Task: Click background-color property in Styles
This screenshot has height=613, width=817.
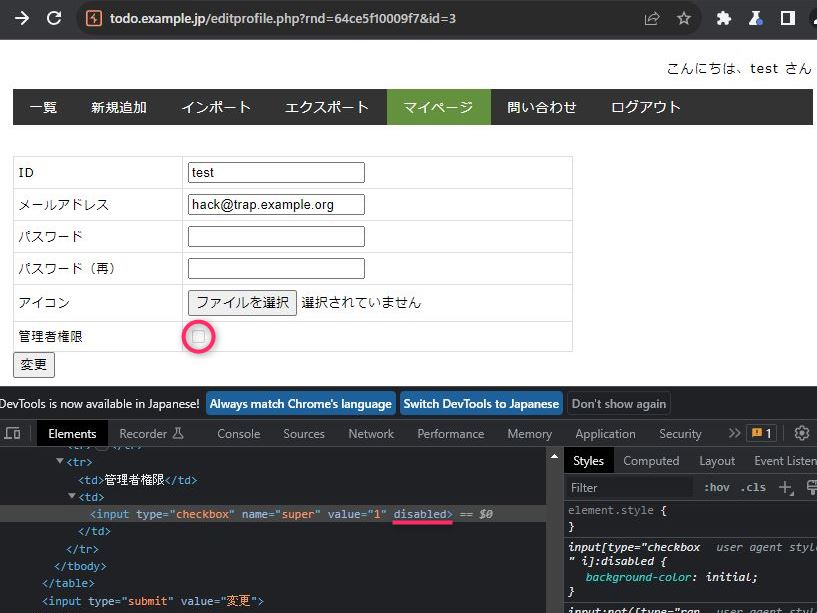Action: coord(638,577)
